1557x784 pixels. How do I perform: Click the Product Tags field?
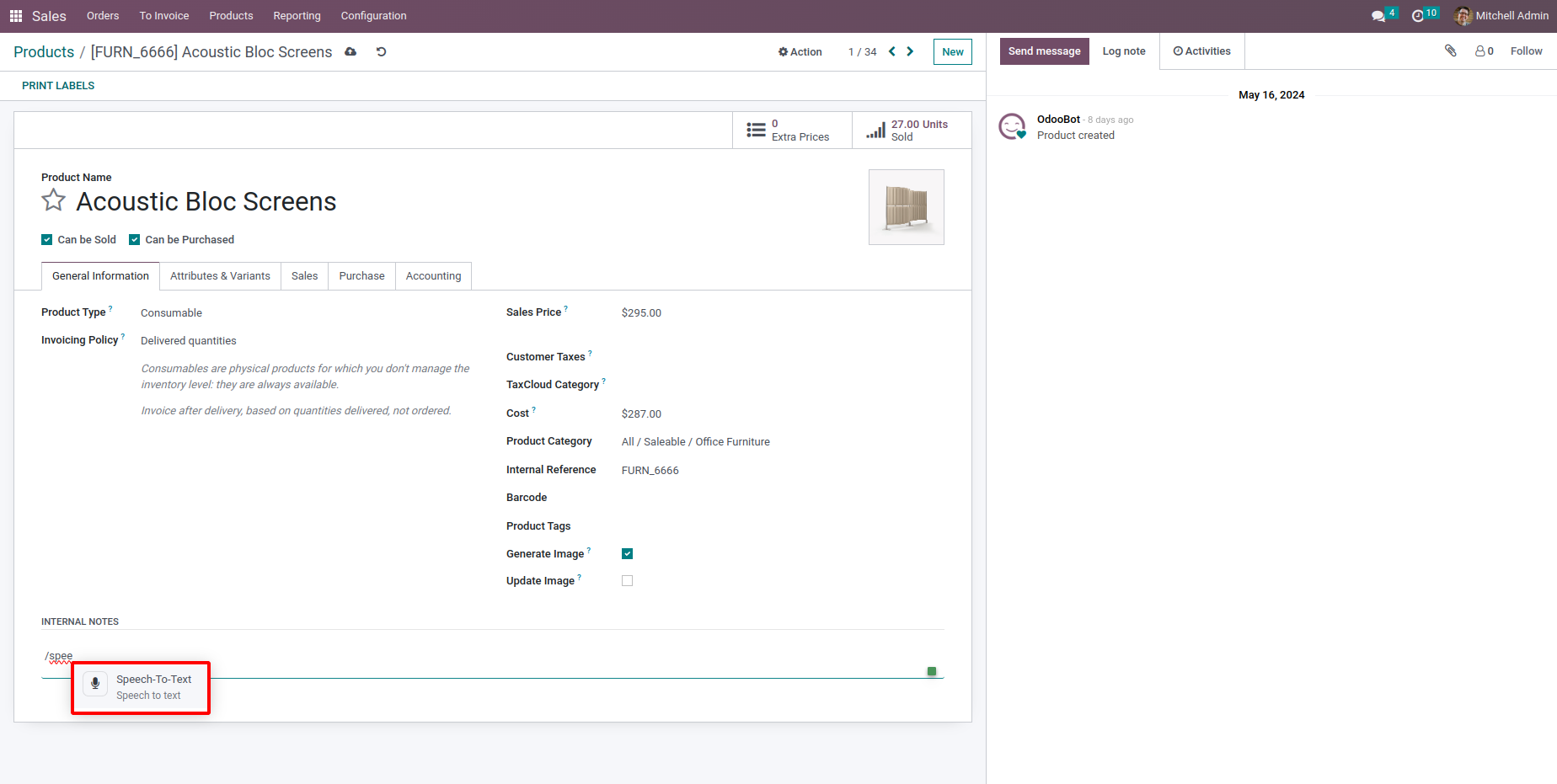click(x=783, y=526)
